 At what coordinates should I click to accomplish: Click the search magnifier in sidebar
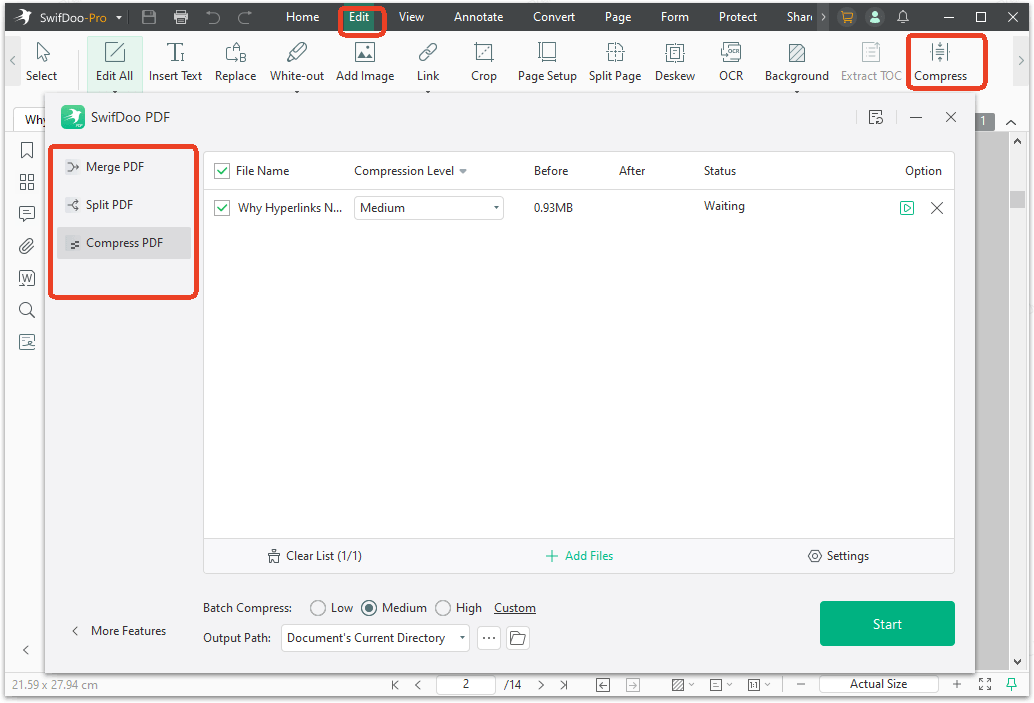[27, 310]
